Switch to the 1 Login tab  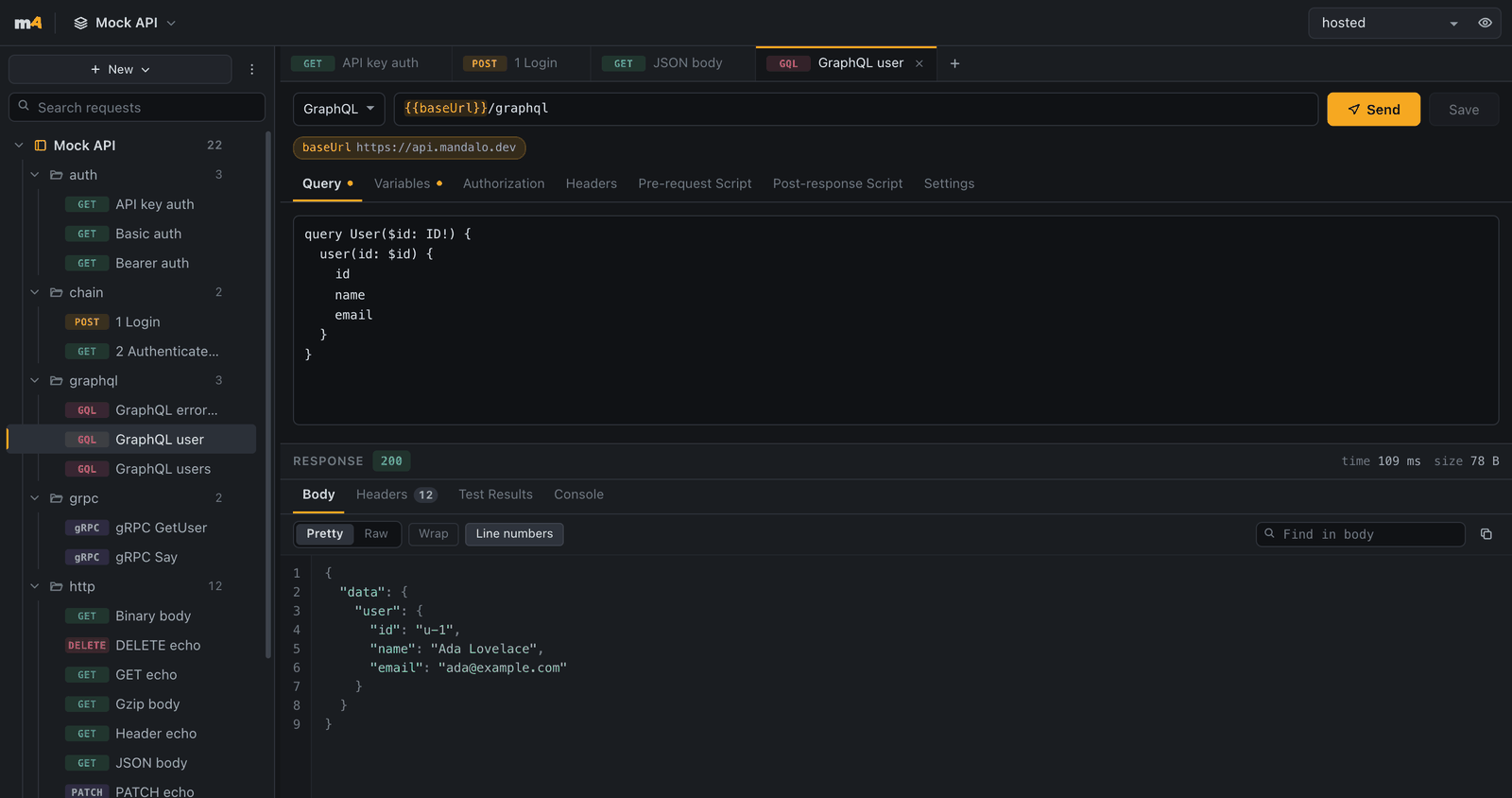521,63
